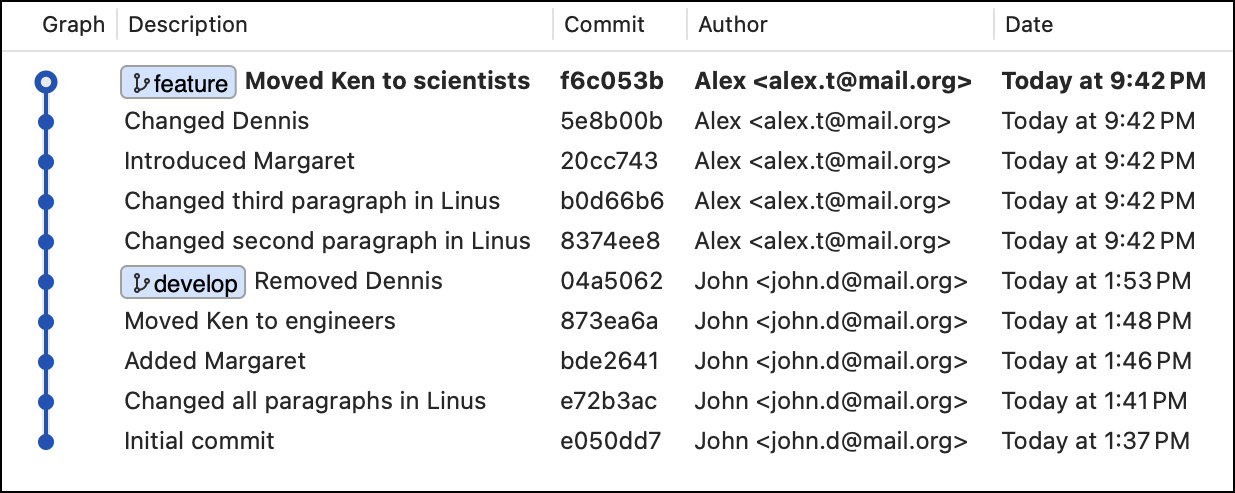Click the Date column header
This screenshot has height=493, width=1235.
coord(1029,25)
